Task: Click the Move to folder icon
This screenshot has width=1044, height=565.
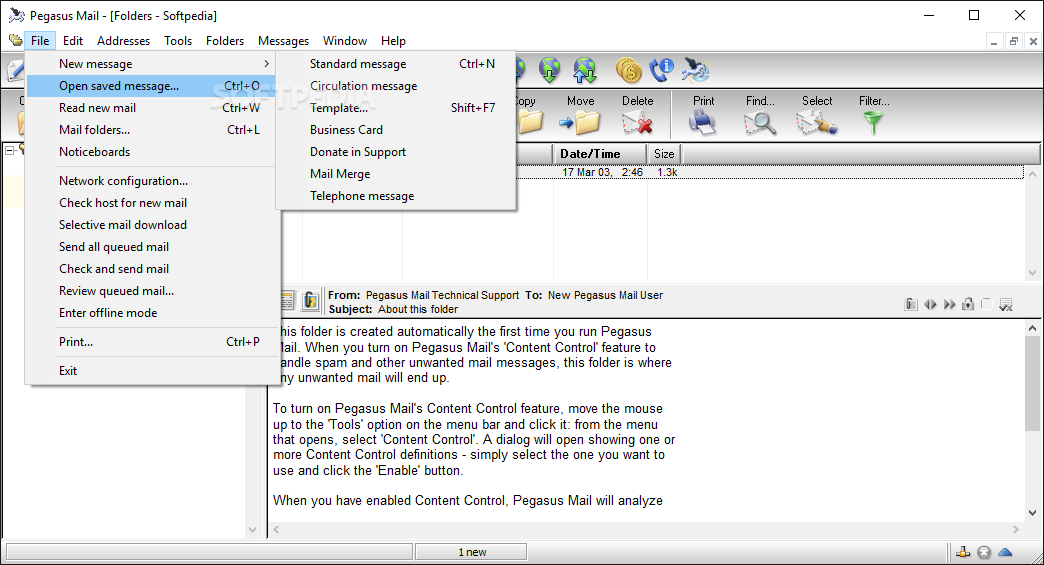Action: pos(580,123)
